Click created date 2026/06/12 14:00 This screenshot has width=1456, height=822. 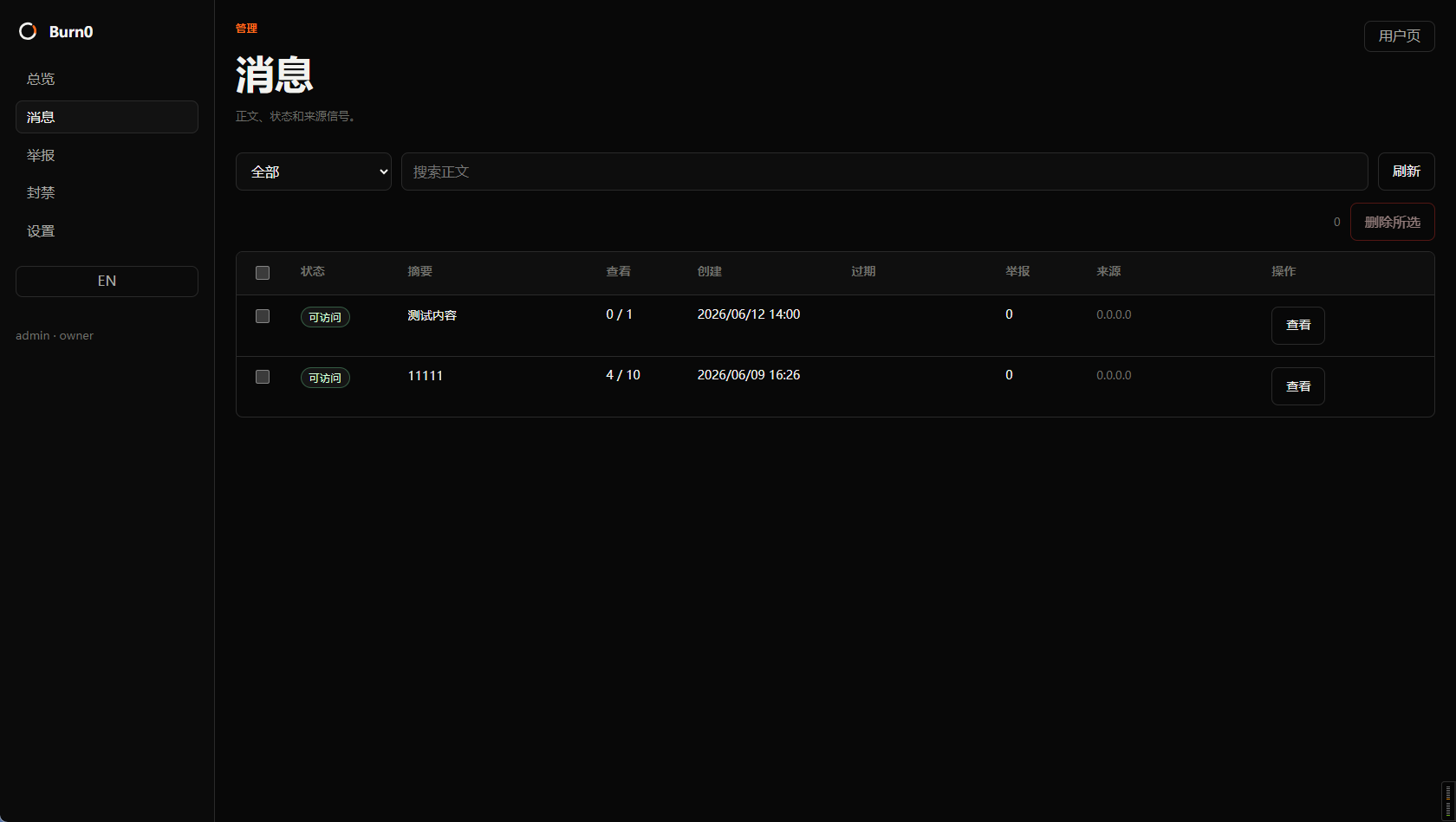[x=748, y=314]
